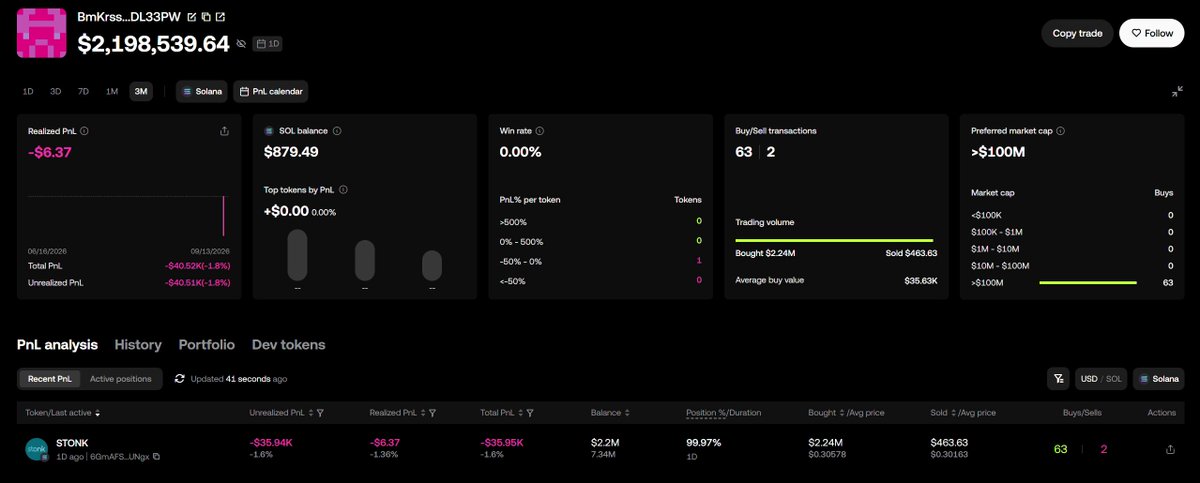Click the Copy trade button
1200x483 pixels.
coord(1077,33)
